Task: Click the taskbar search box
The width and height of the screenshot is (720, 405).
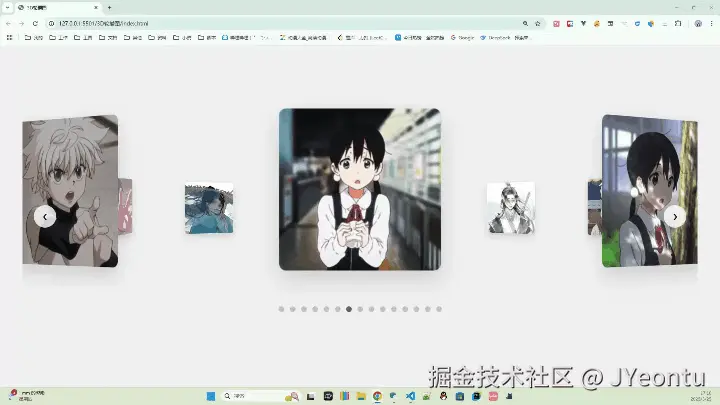Action: [x=260, y=396]
